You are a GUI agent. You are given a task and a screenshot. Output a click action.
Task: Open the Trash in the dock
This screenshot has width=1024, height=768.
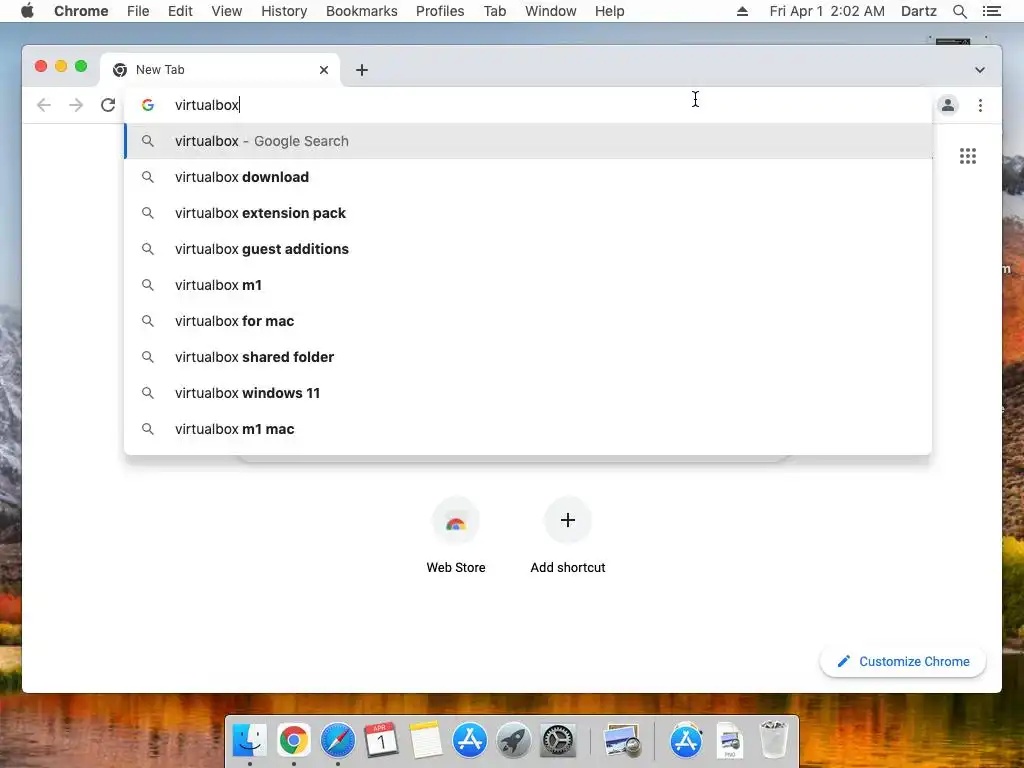point(774,739)
